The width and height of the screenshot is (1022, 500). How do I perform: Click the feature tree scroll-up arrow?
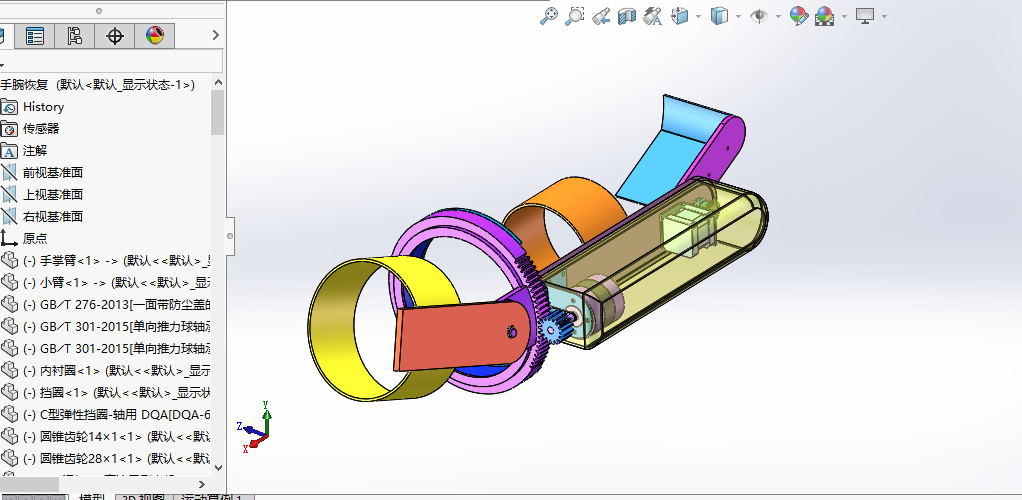[218, 83]
